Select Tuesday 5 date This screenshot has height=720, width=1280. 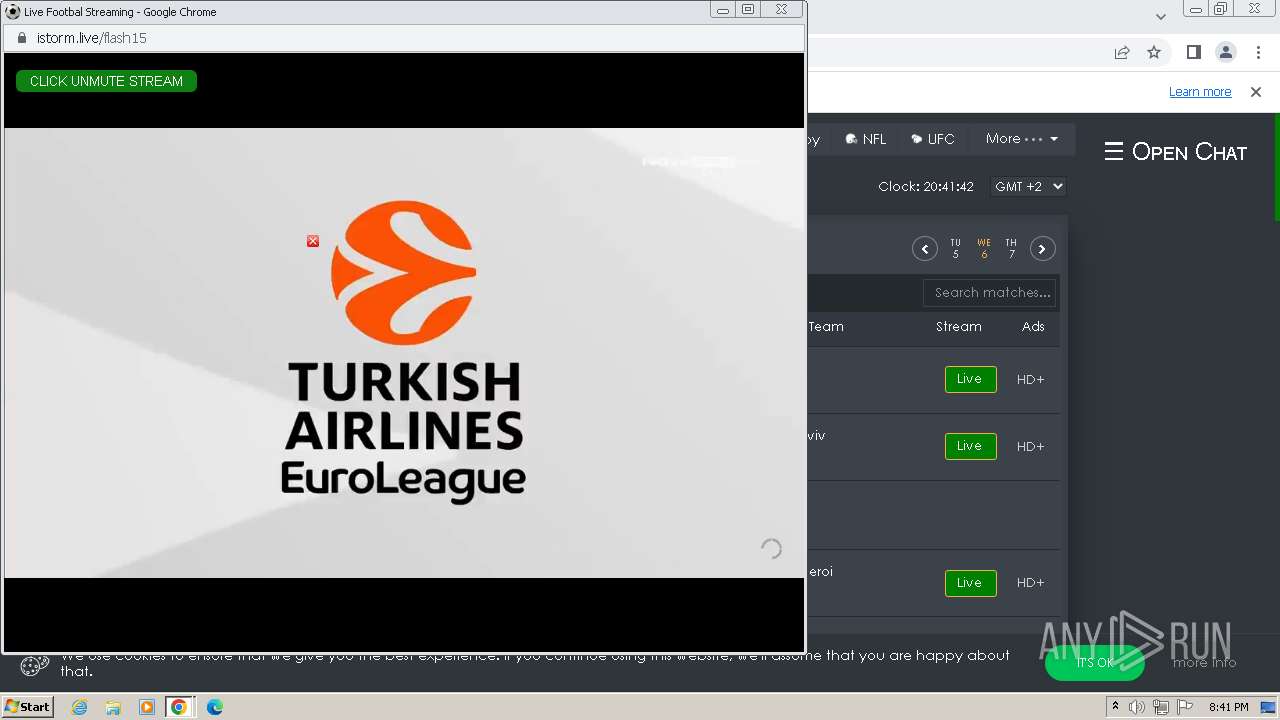[x=955, y=249]
